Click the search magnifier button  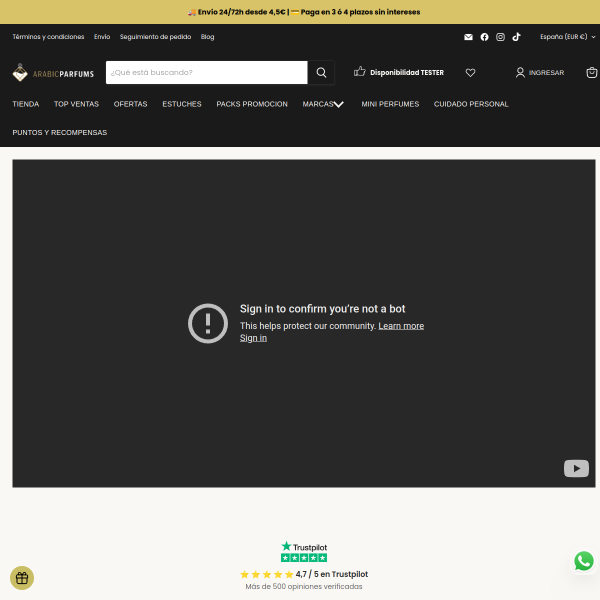click(x=321, y=72)
